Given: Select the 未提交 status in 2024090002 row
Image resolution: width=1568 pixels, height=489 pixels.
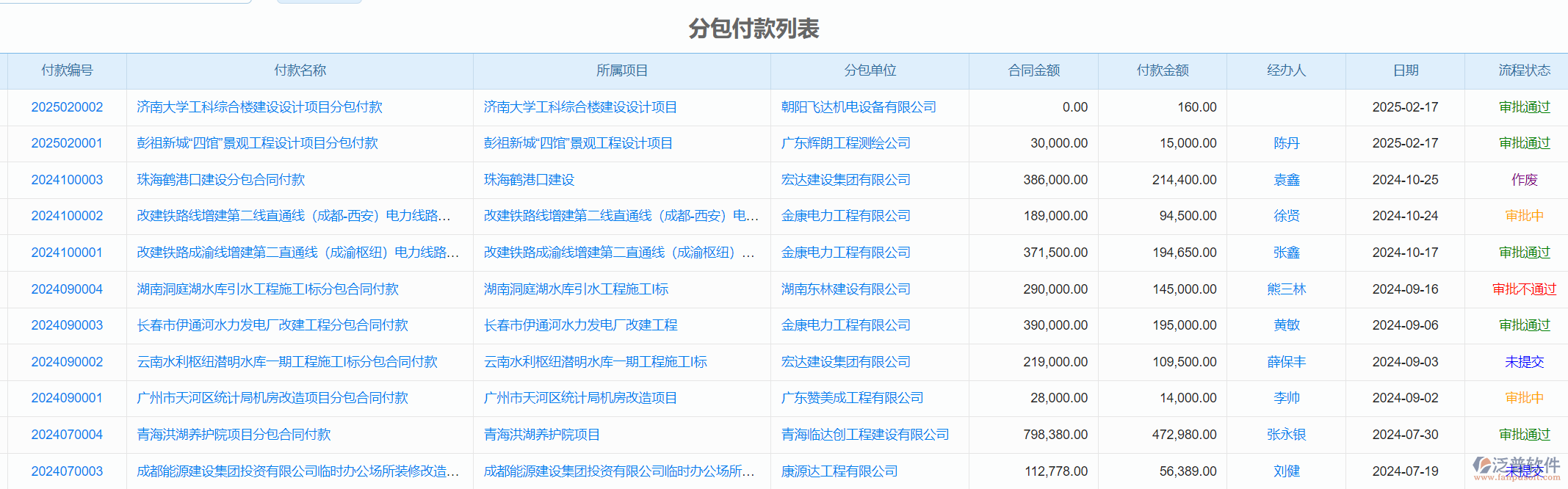Looking at the screenshot, I should point(1525,362).
